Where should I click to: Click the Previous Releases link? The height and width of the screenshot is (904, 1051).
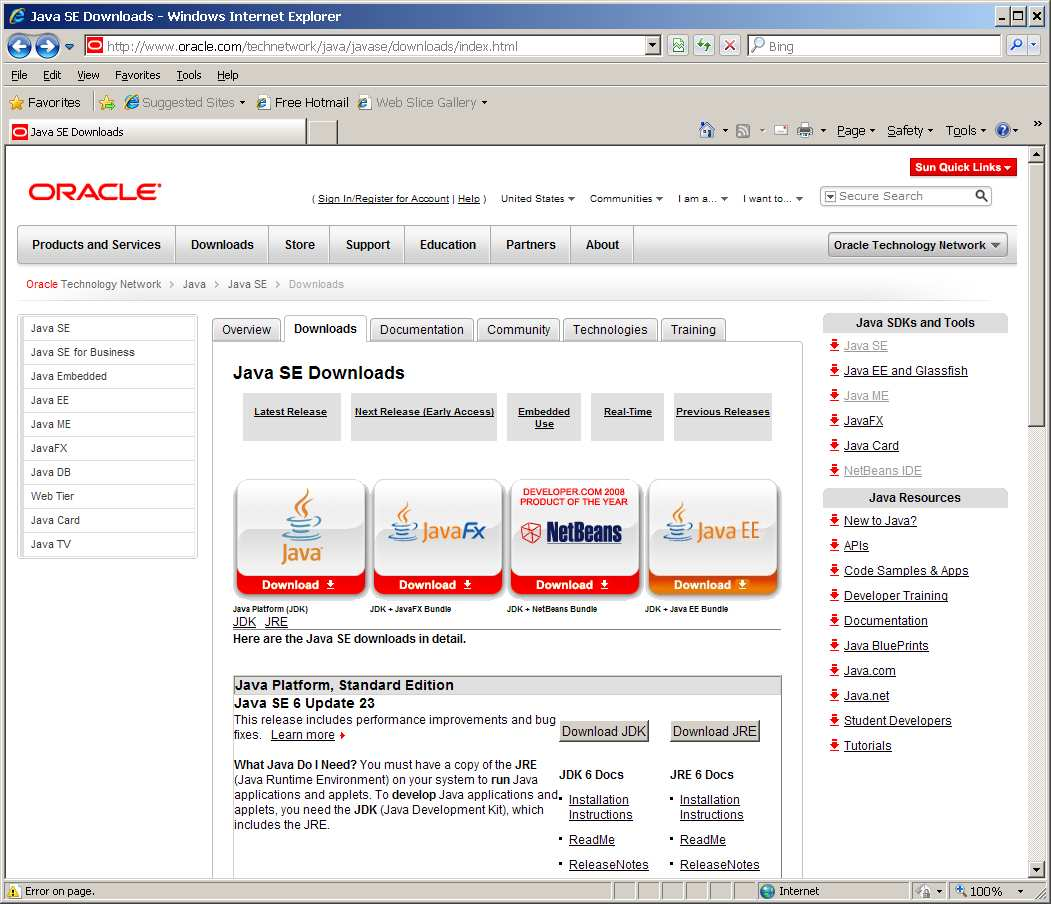(723, 411)
